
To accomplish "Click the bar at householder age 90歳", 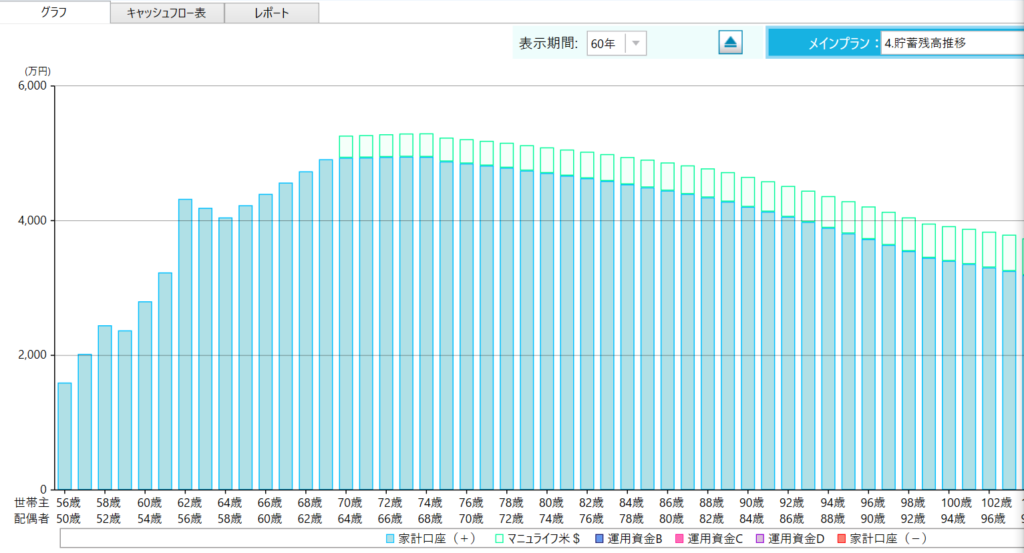I will [748, 350].
